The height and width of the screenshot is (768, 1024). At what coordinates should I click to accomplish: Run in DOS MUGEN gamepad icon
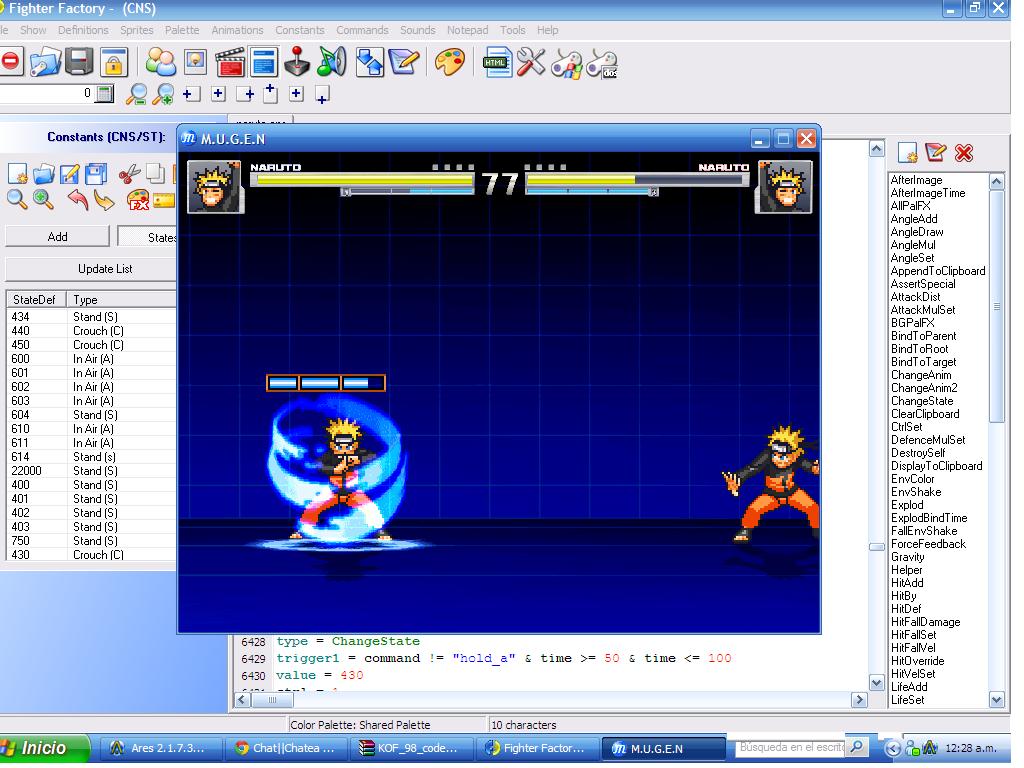601,64
